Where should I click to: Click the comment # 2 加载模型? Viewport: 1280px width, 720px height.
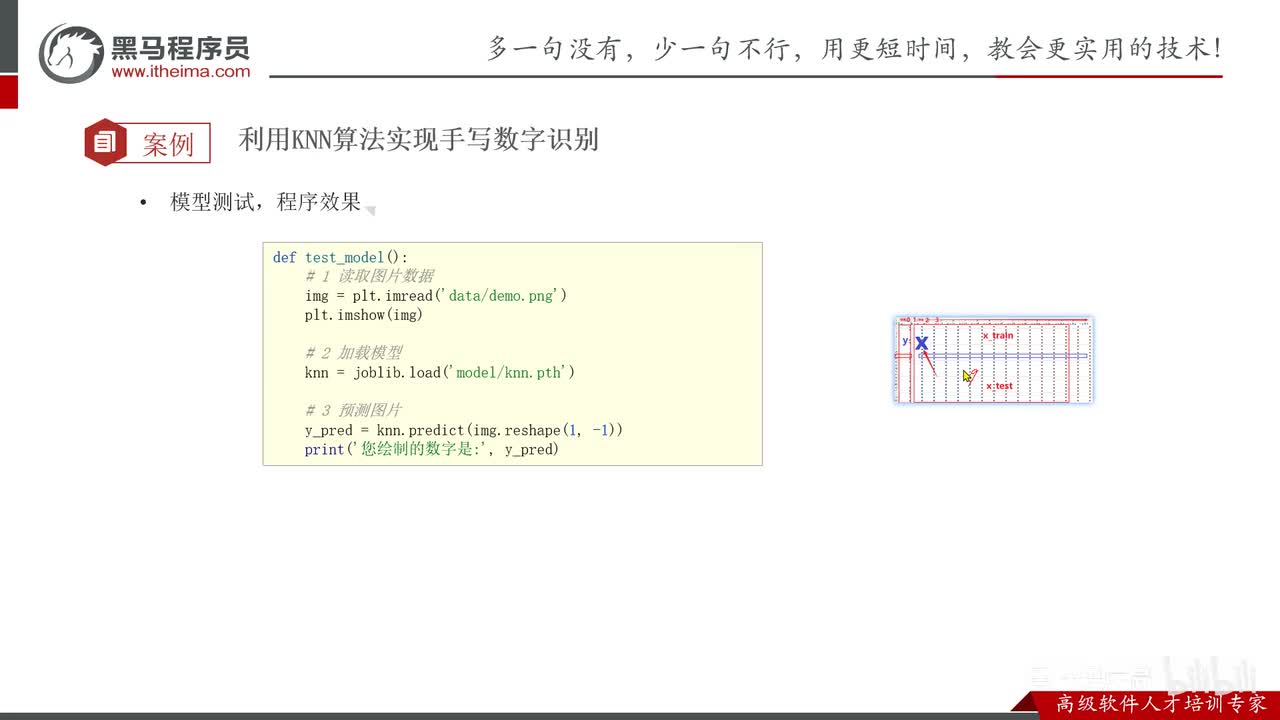[353, 353]
